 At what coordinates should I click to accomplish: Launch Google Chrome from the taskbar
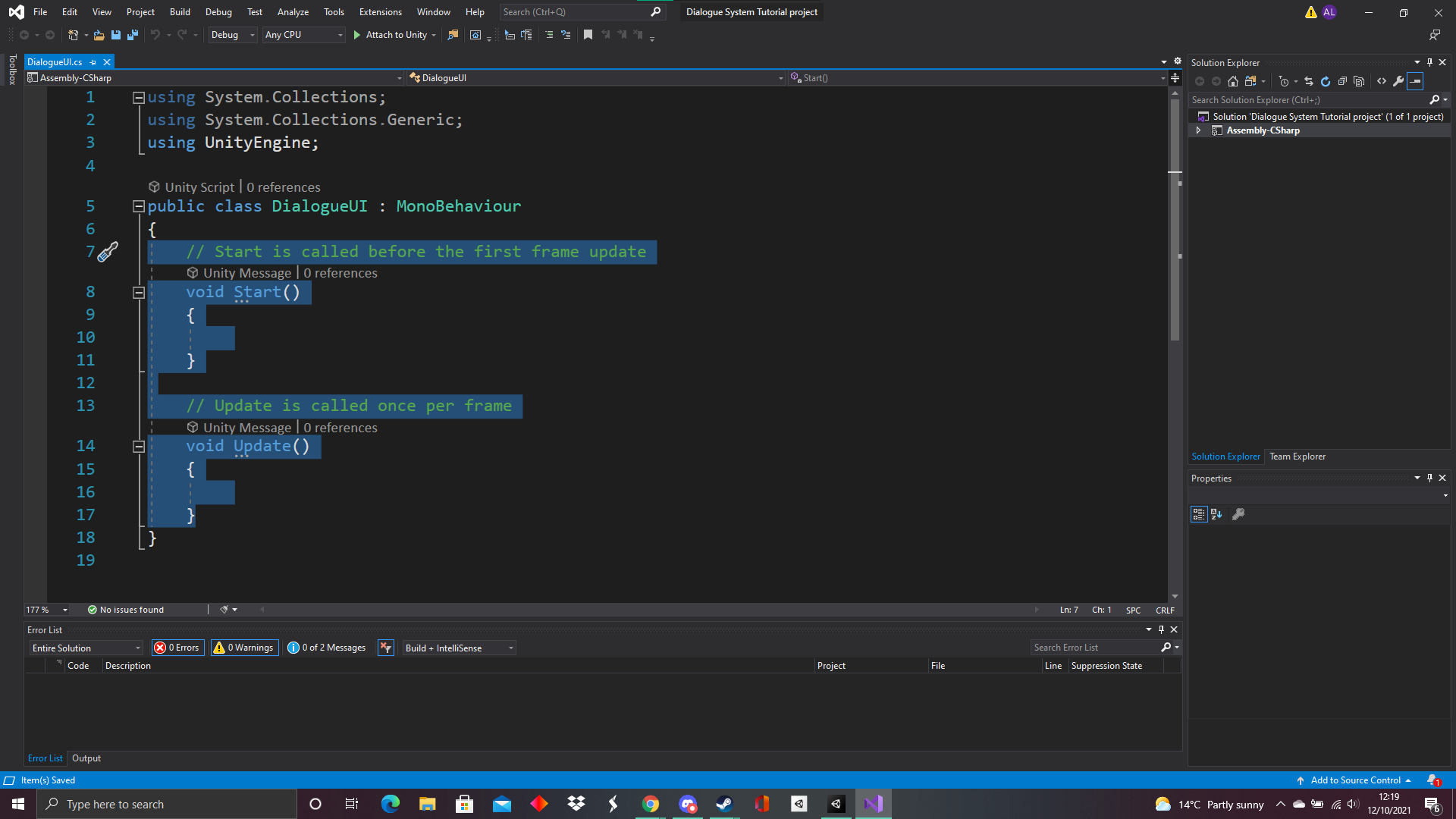pos(651,803)
